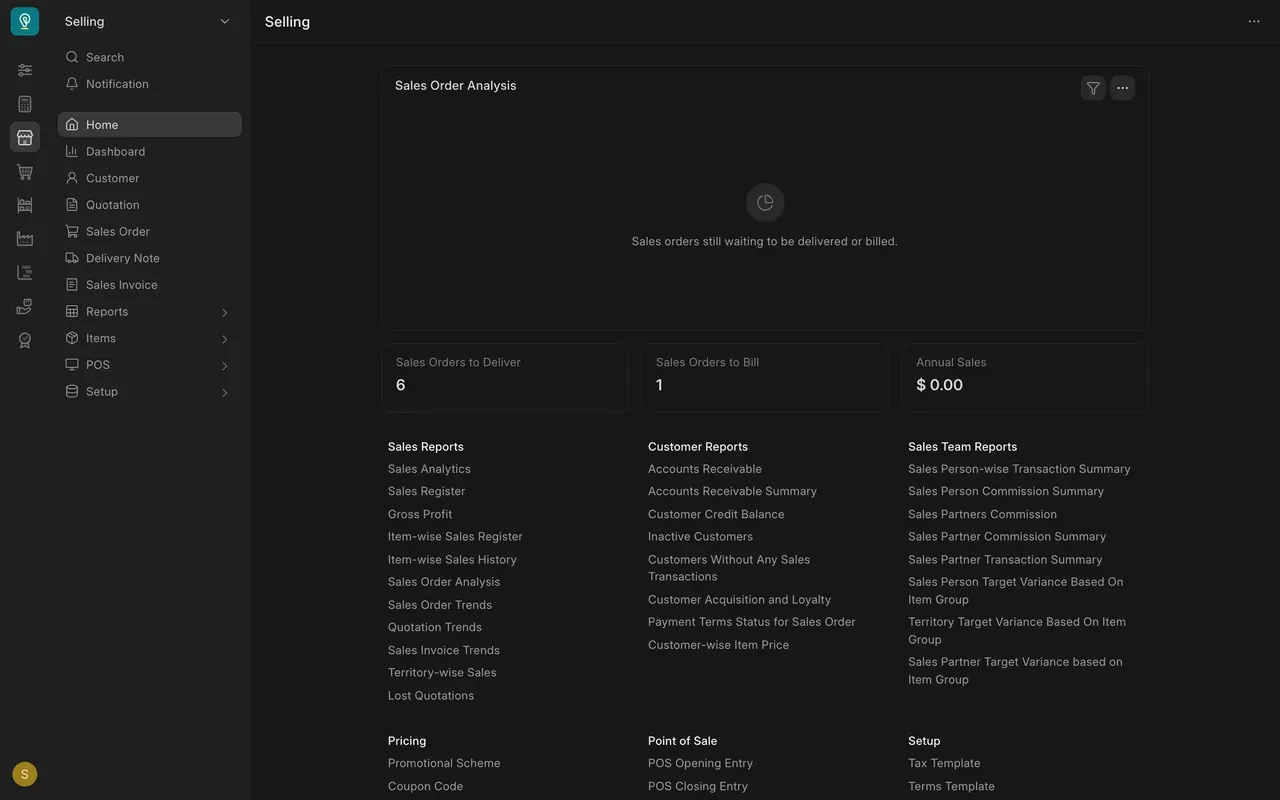The image size is (1280, 800).
Task: Open the Sales Order Analysis filter icon
Action: point(1093,88)
